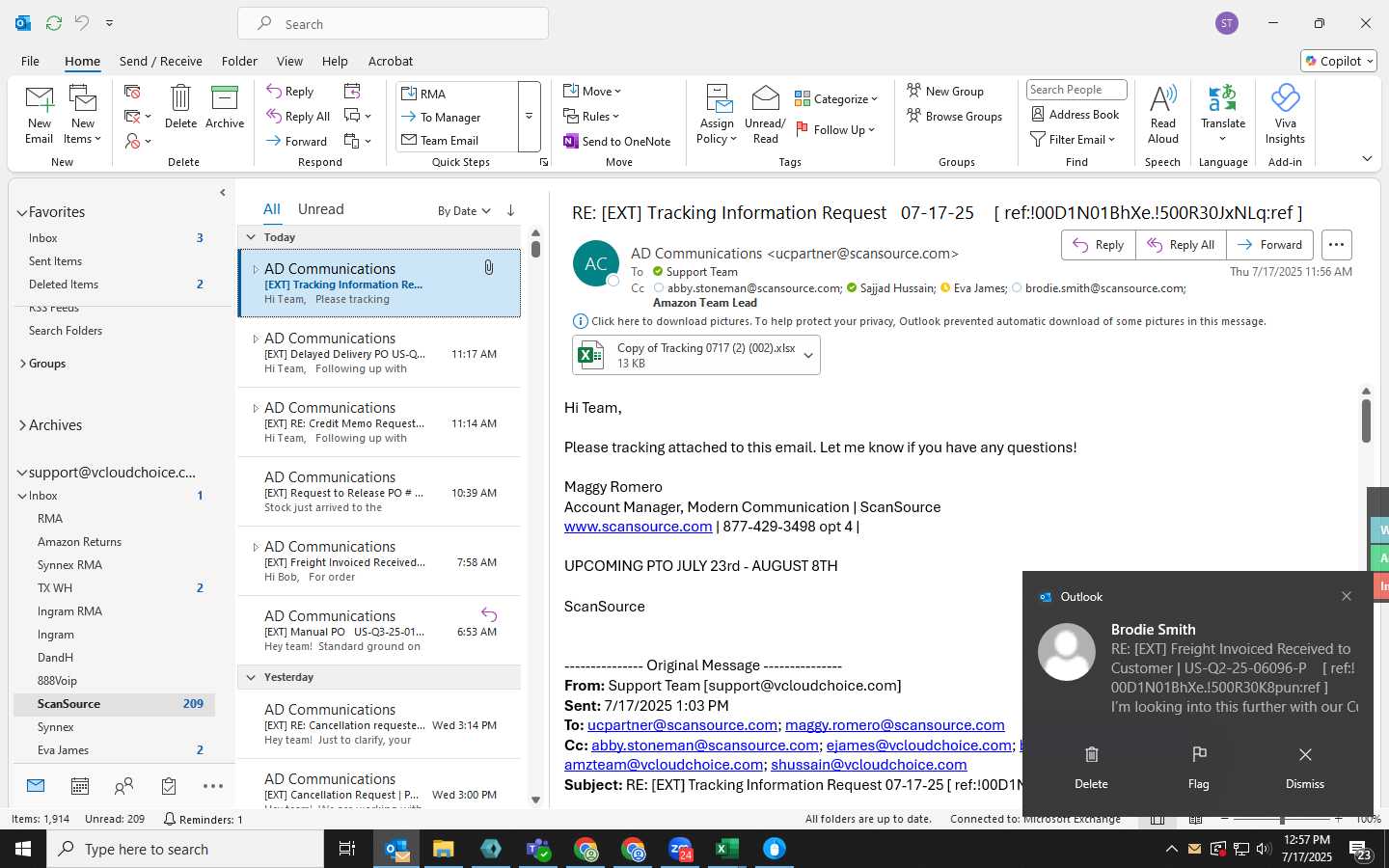1389x868 pixels.
Task: Select the Unread filter
Action: pyautogui.click(x=321, y=209)
